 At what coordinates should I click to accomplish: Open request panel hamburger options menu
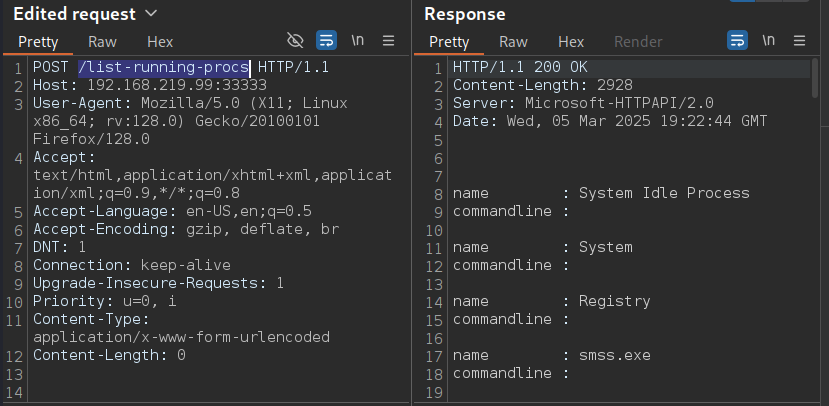[389, 41]
